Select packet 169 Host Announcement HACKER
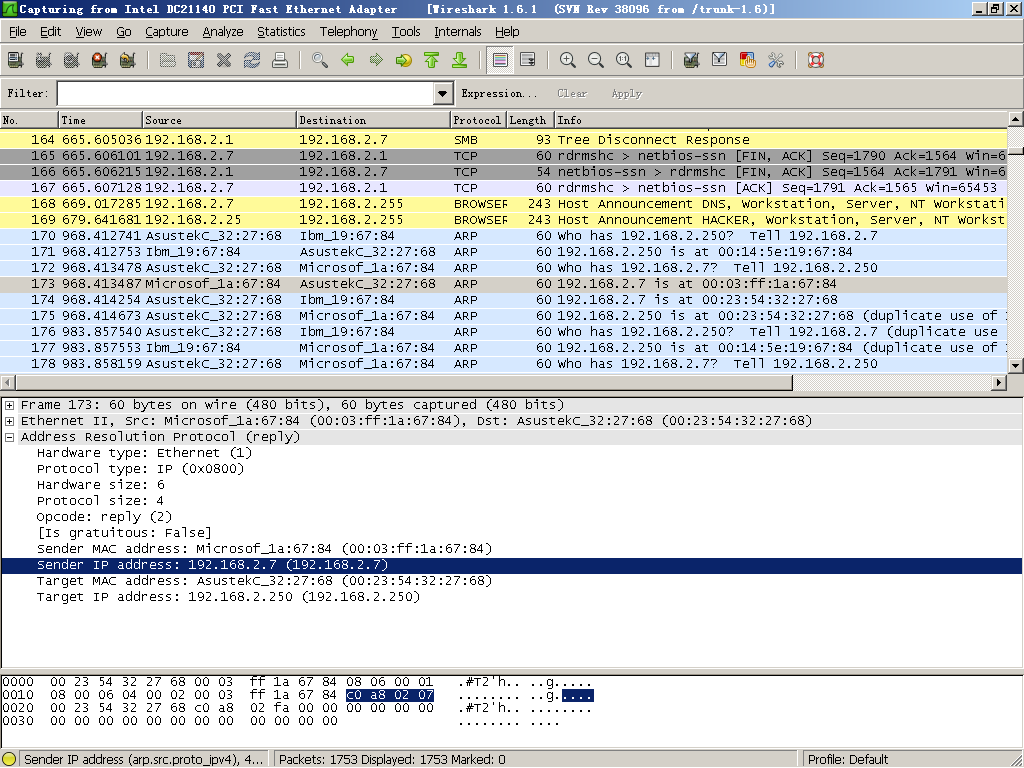The width and height of the screenshot is (1024, 768). [x=504, y=220]
